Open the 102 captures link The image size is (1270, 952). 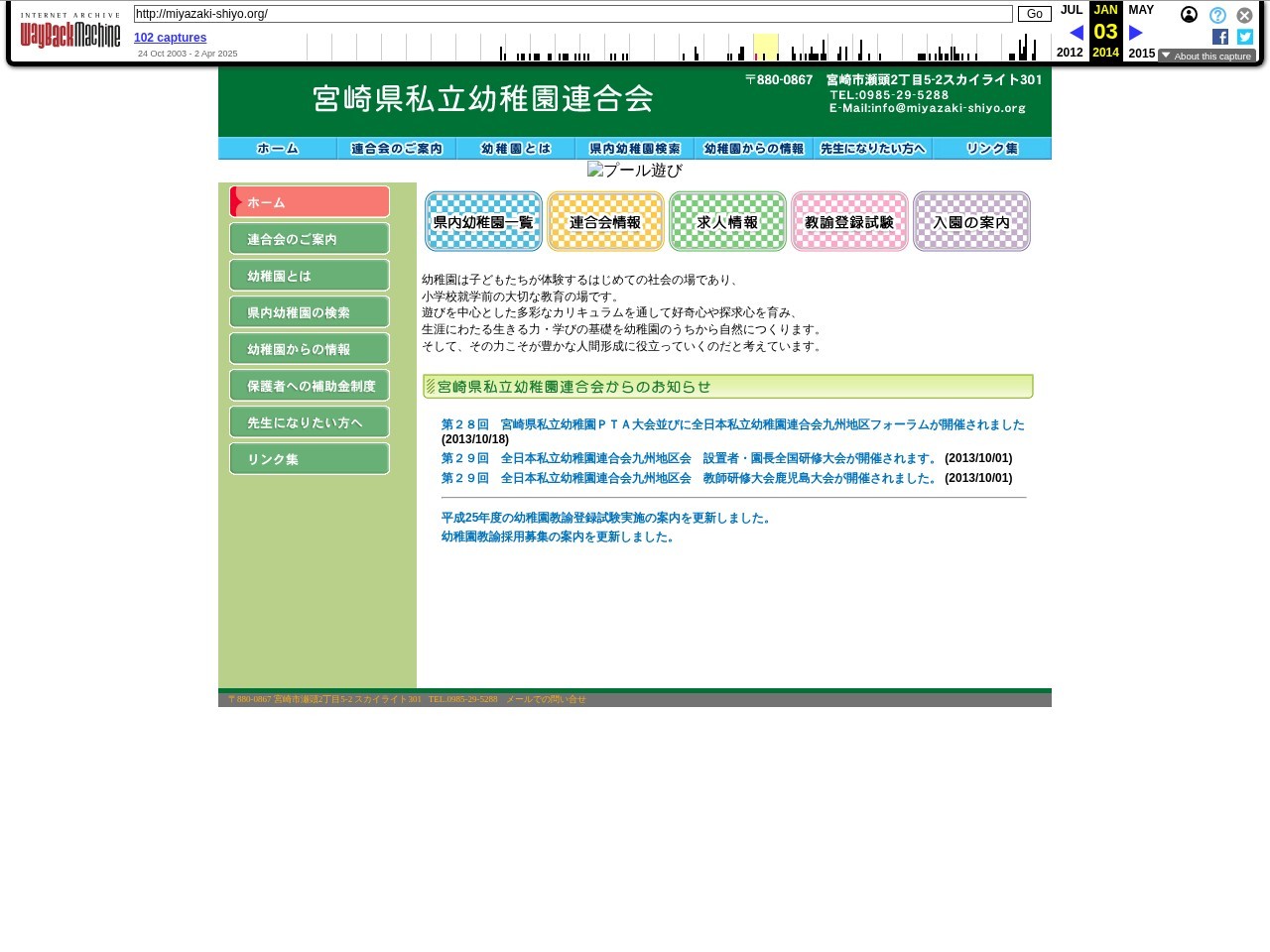click(170, 38)
